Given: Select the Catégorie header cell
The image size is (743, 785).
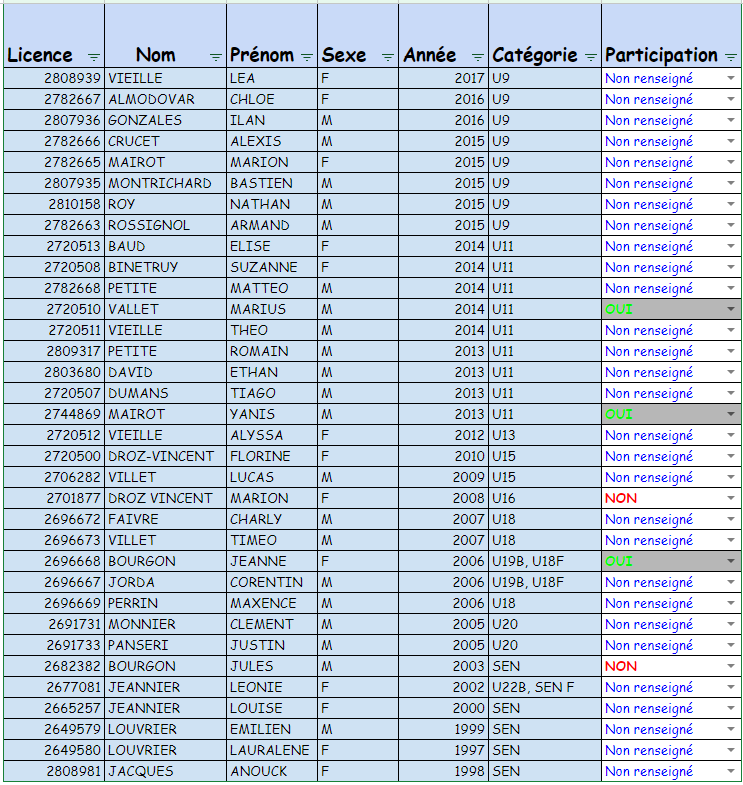Looking at the screenshot, I should (545, 36).
